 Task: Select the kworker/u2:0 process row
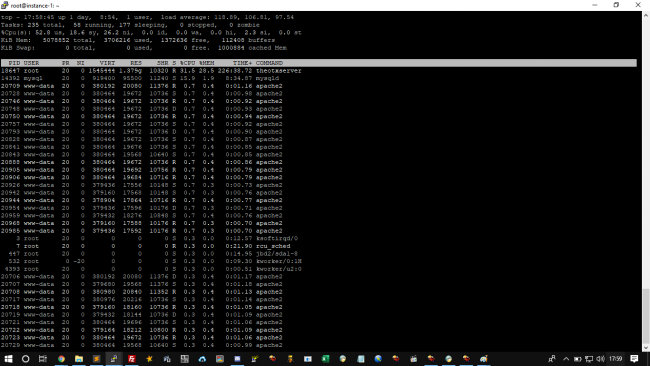pyautogui.click(x=151, y=269)
